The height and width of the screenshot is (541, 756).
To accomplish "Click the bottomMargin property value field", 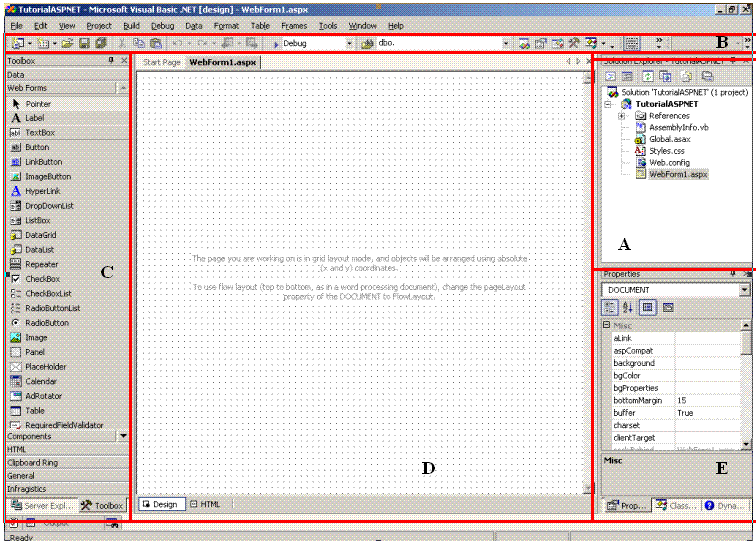I will [707, 401].
